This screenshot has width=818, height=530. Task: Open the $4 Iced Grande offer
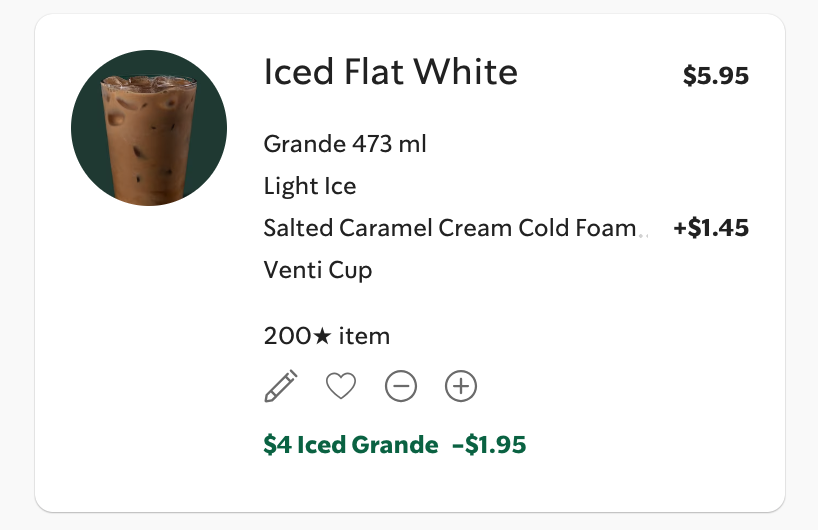350,445
